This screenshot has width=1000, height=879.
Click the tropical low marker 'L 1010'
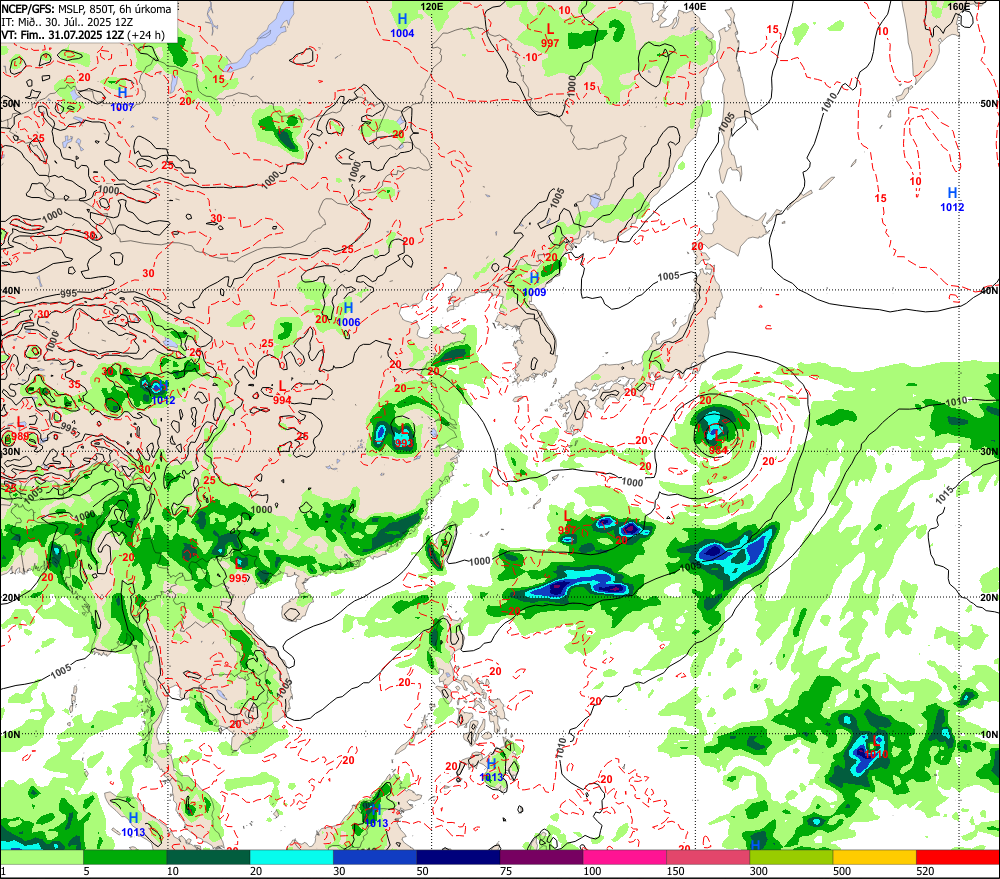(876, 747)
